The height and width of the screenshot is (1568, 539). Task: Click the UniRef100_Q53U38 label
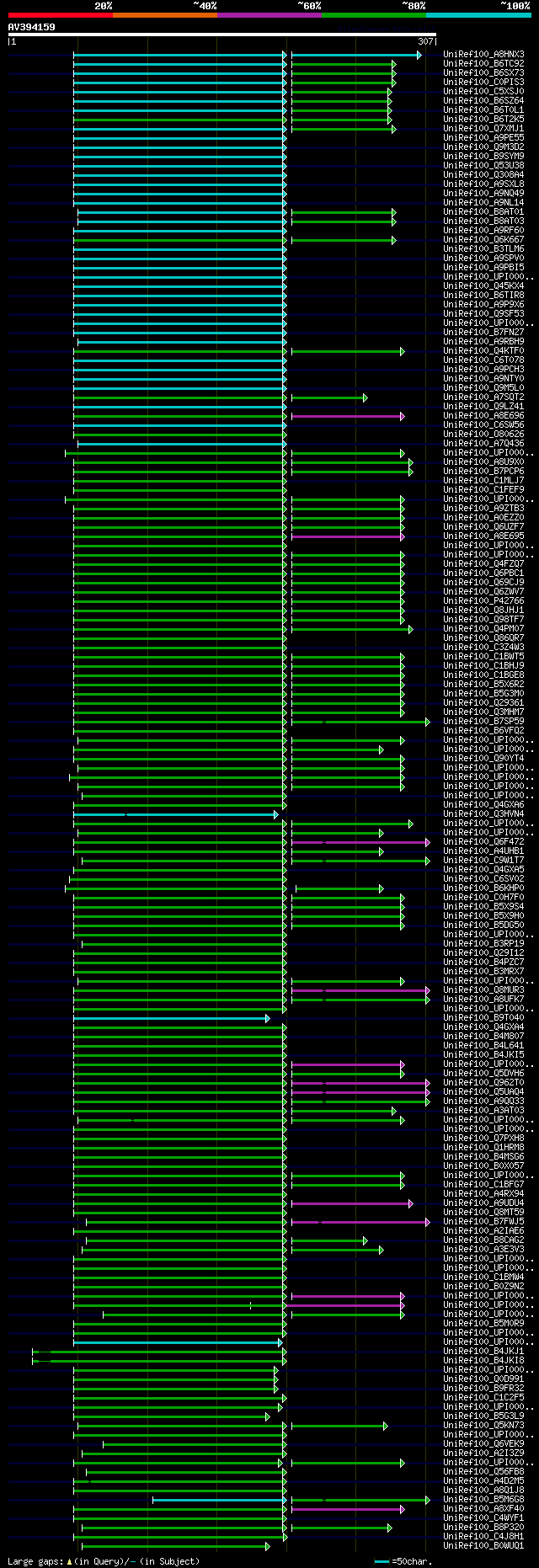coord(483,166)
